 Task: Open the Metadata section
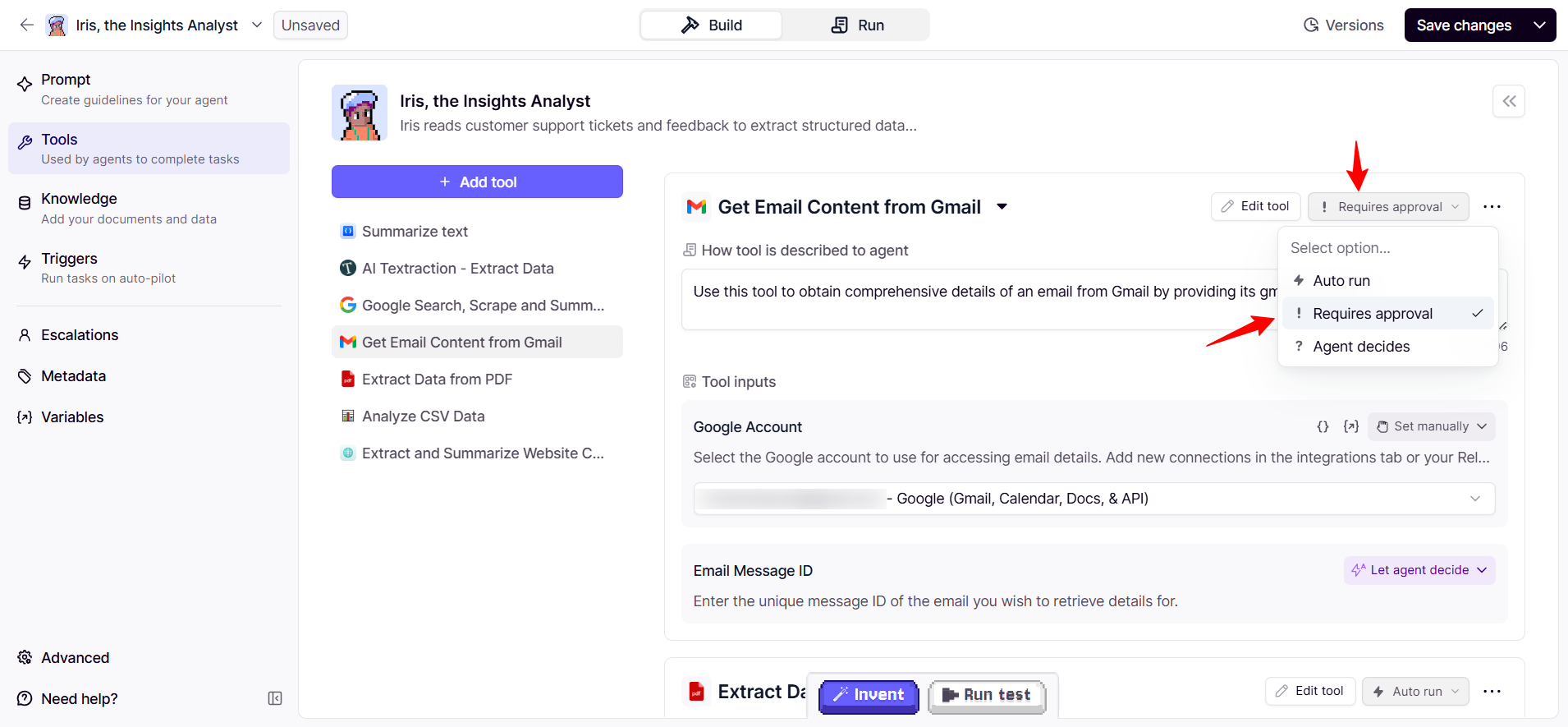coord(149,376)
